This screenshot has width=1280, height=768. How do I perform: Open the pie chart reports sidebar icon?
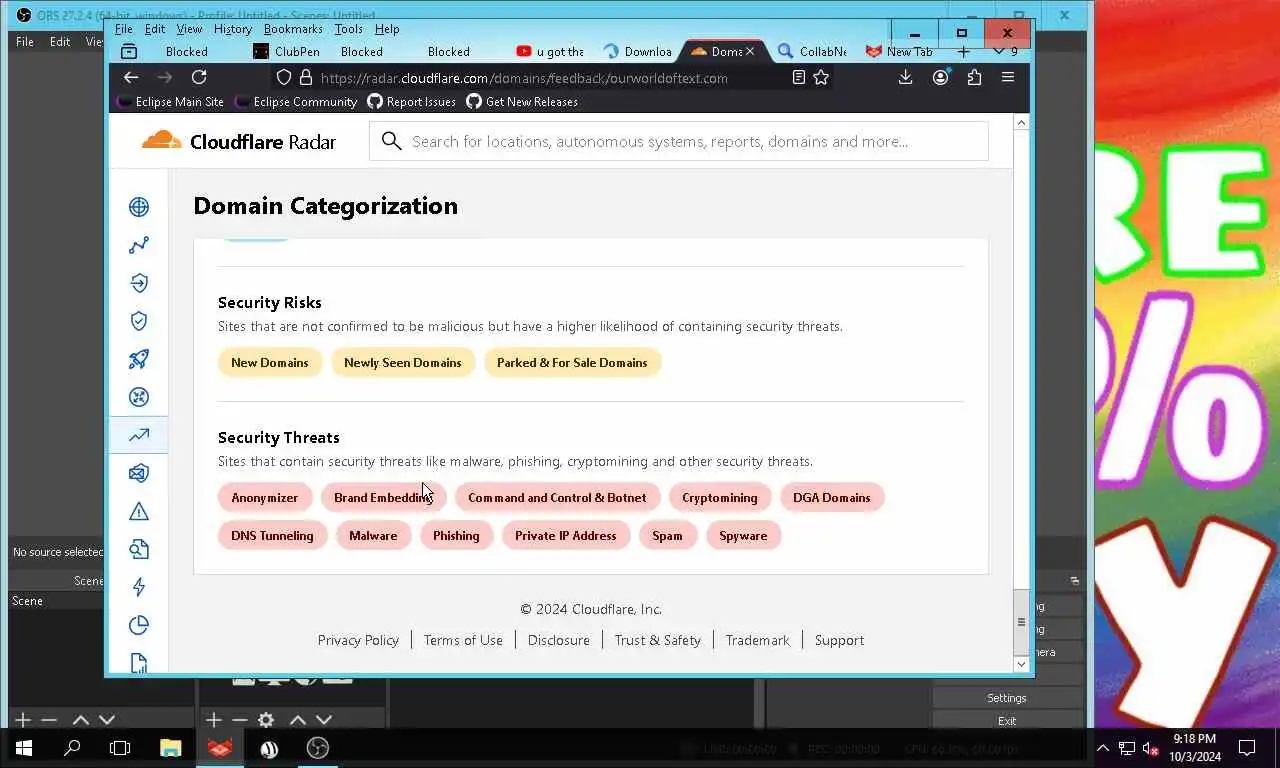tap(139, 625)
